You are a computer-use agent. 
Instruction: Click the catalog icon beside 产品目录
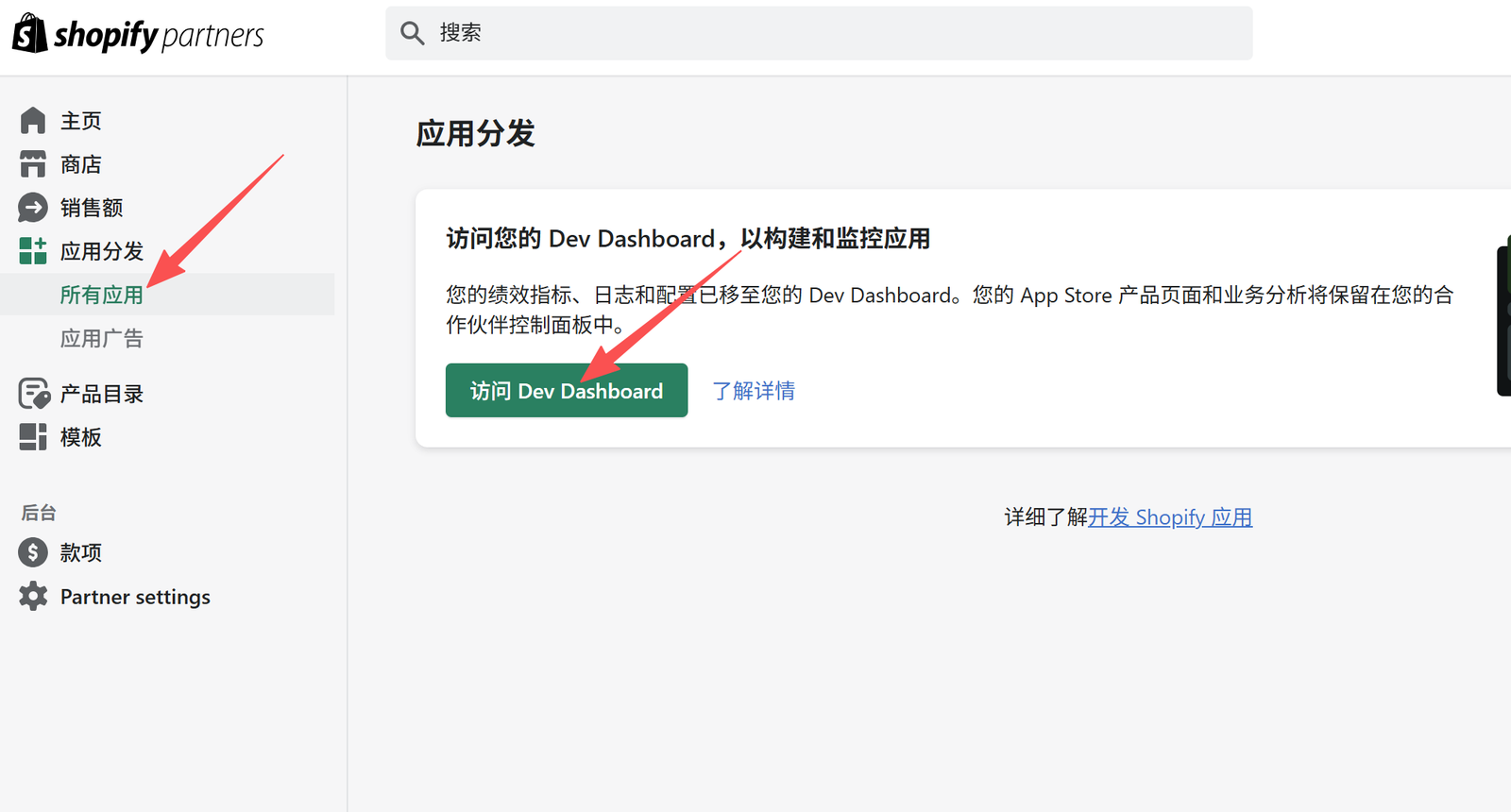pos(34,394)
